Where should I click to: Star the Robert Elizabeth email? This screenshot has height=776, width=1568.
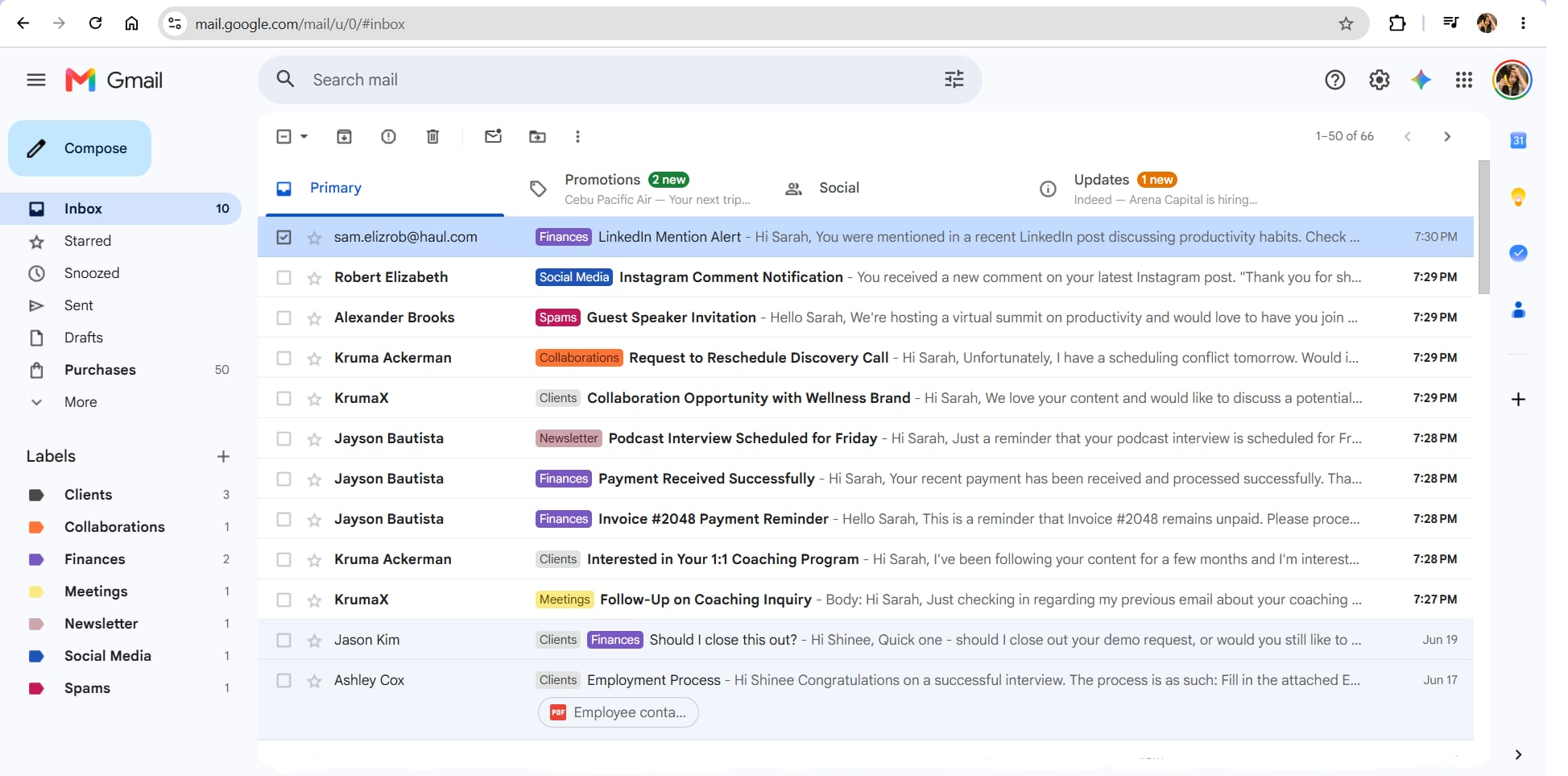(x=314, y=278)
